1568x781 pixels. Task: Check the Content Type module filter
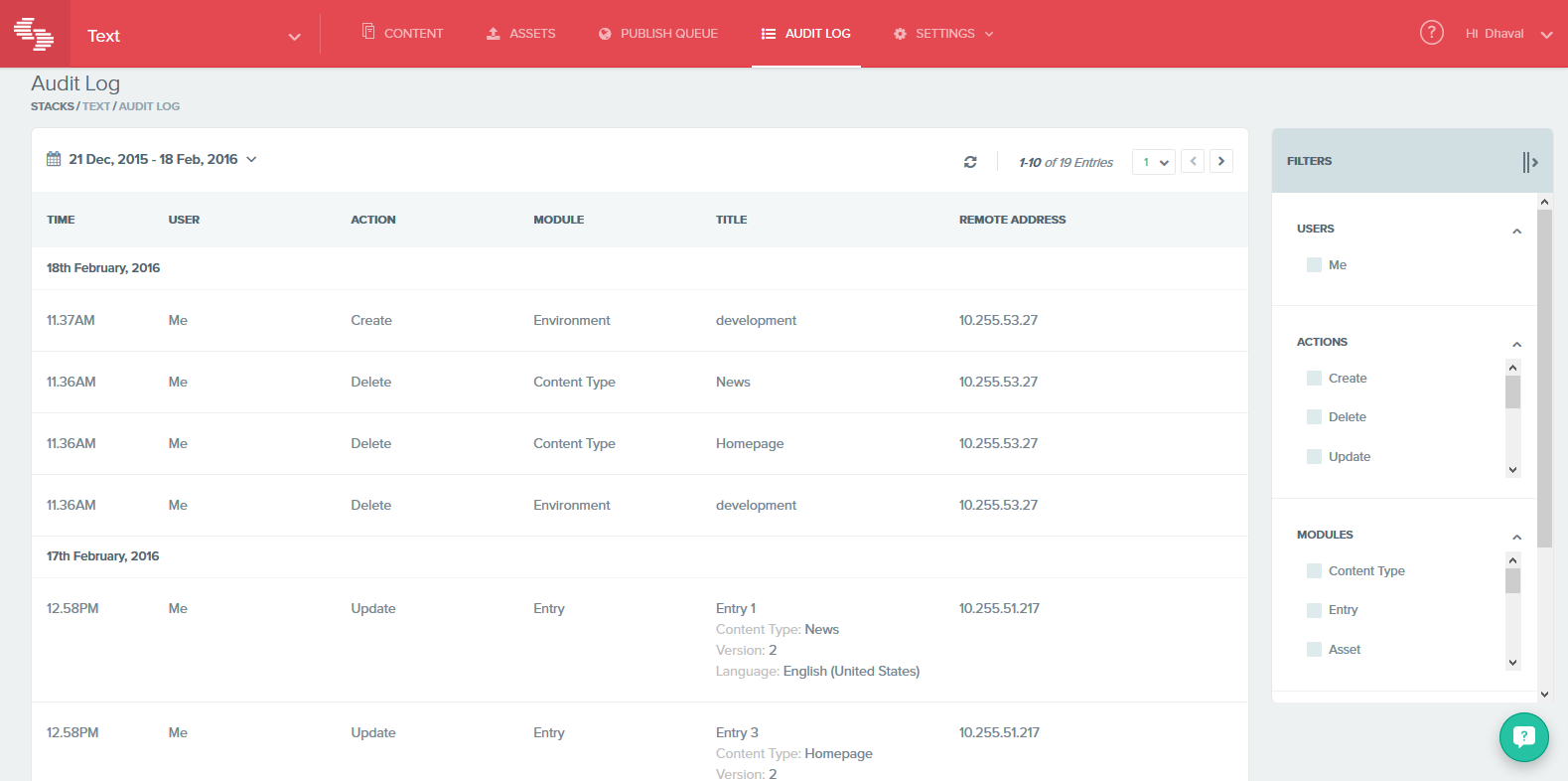(1314, 571)
